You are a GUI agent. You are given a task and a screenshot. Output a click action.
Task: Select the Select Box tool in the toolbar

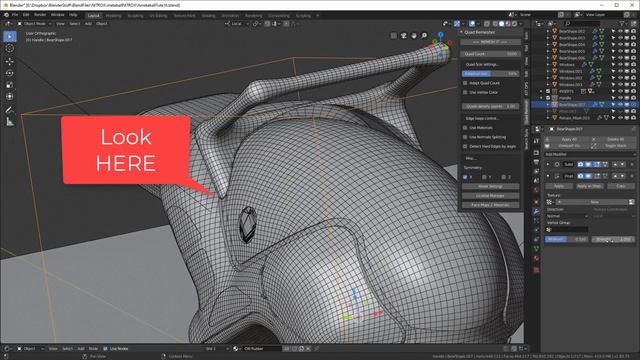(x=10, y=36)
